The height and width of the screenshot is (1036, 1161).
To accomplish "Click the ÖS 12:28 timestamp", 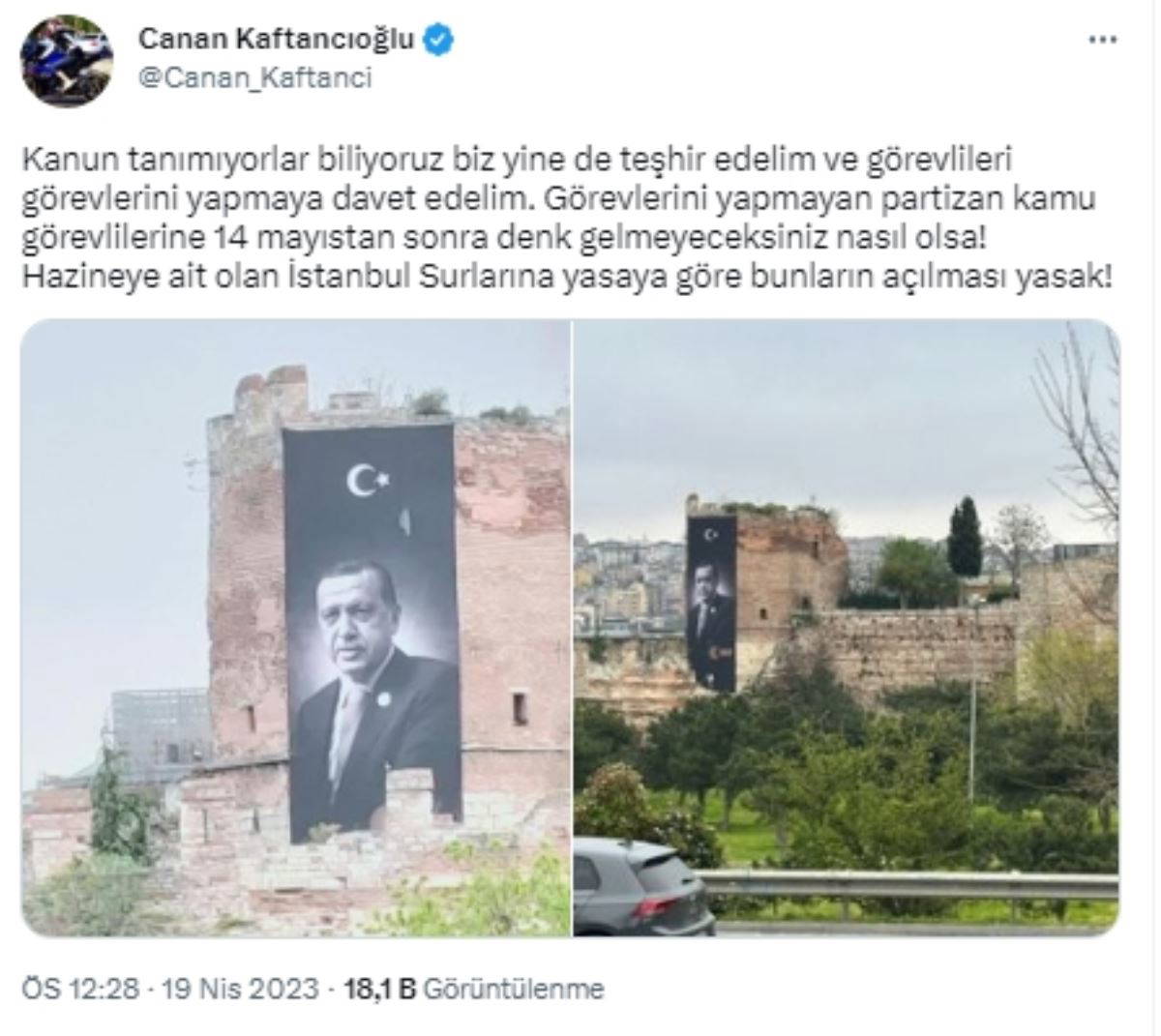I will 81,989.
